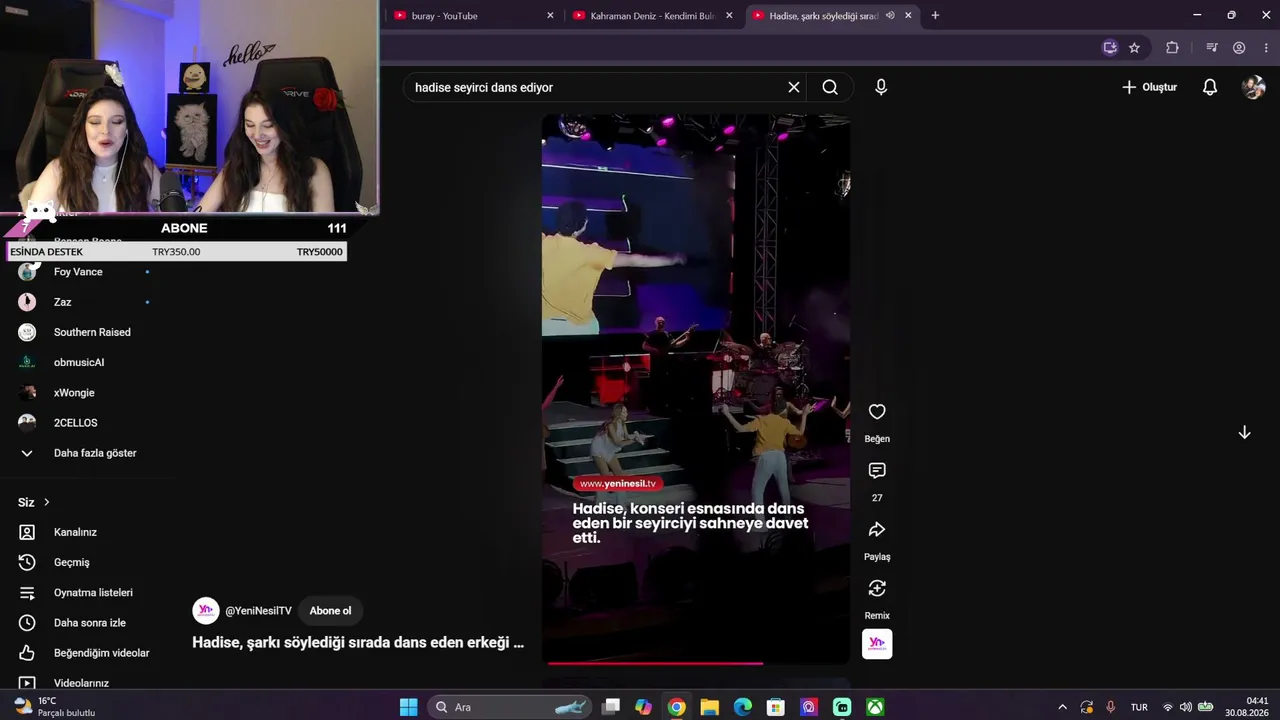Mute the Hadise tab via its speaker icon

(x=890, y=15)
